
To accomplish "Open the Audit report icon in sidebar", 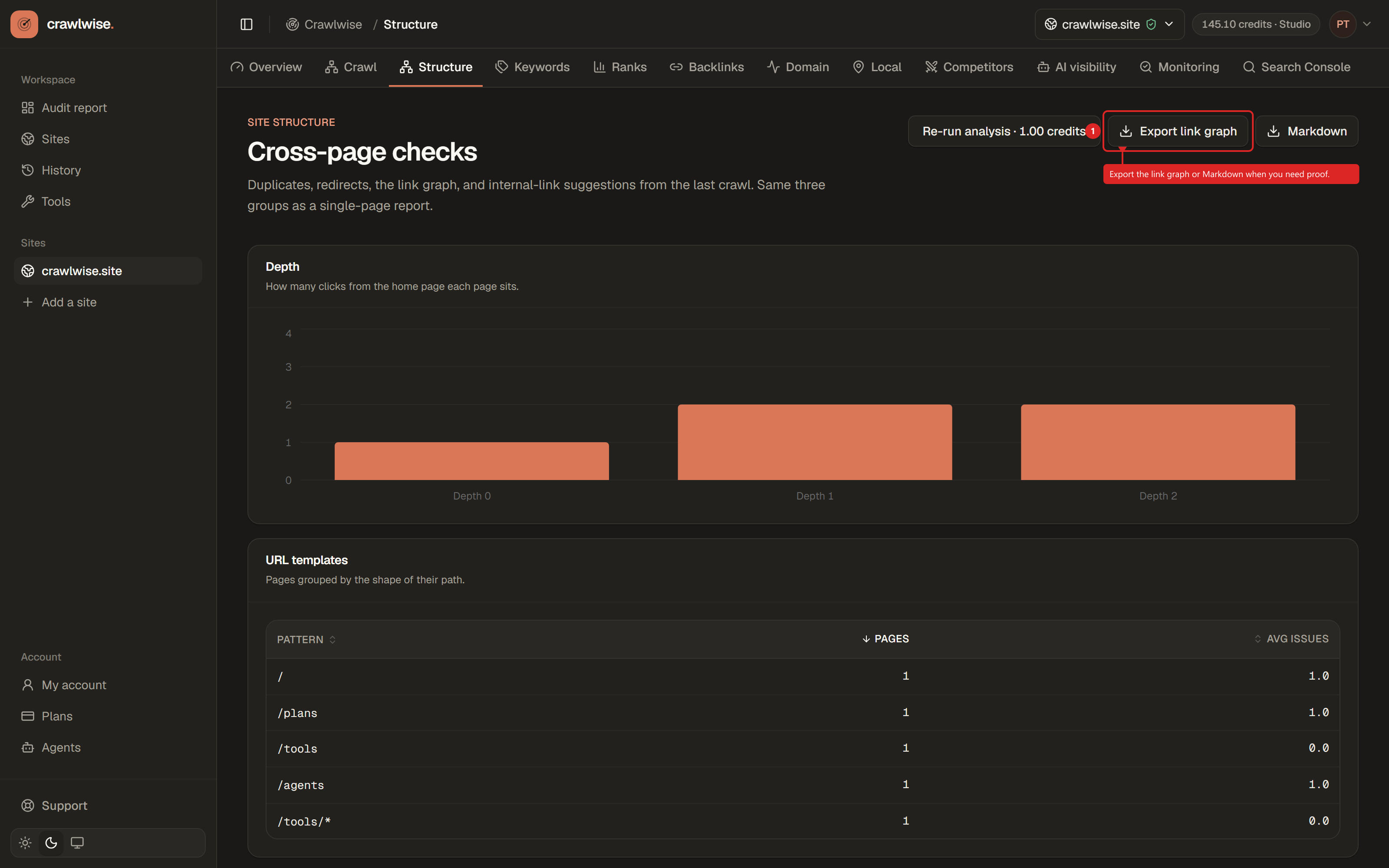I will pyautogui.click(x=27, y=108).
